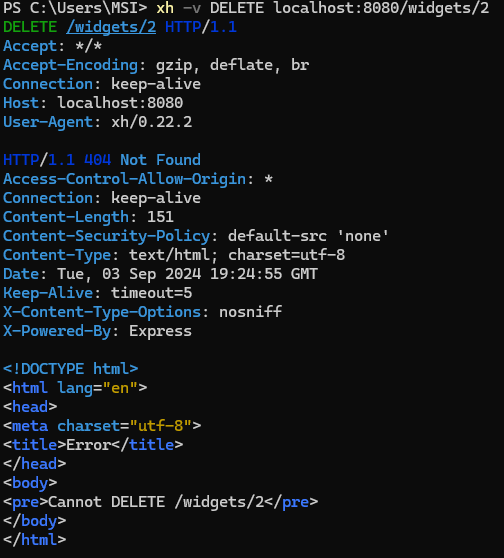The height and width of the screenshot is (558, 504).
Task: Click the Accept-Encoding header name
Action: 70,65
